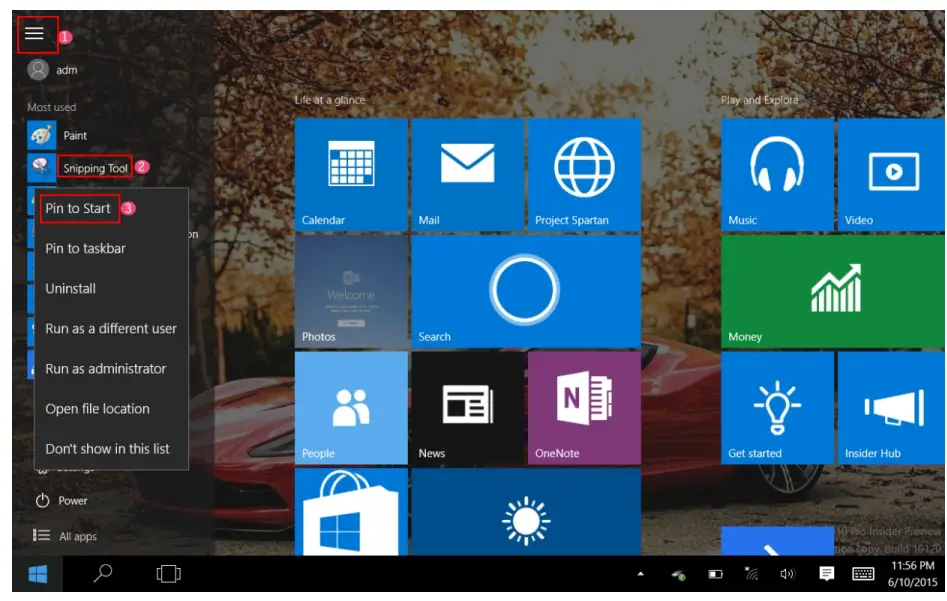Click the Snipping Tool icon

(41, 167)
